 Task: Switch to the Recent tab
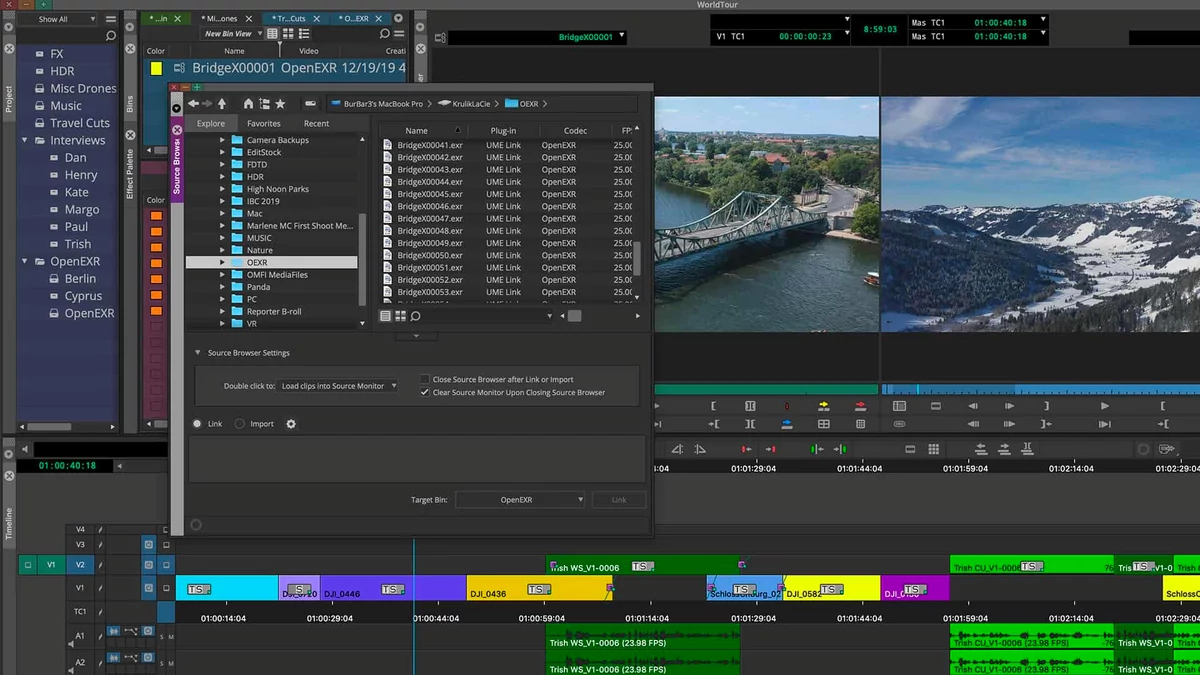click(316, 123)
